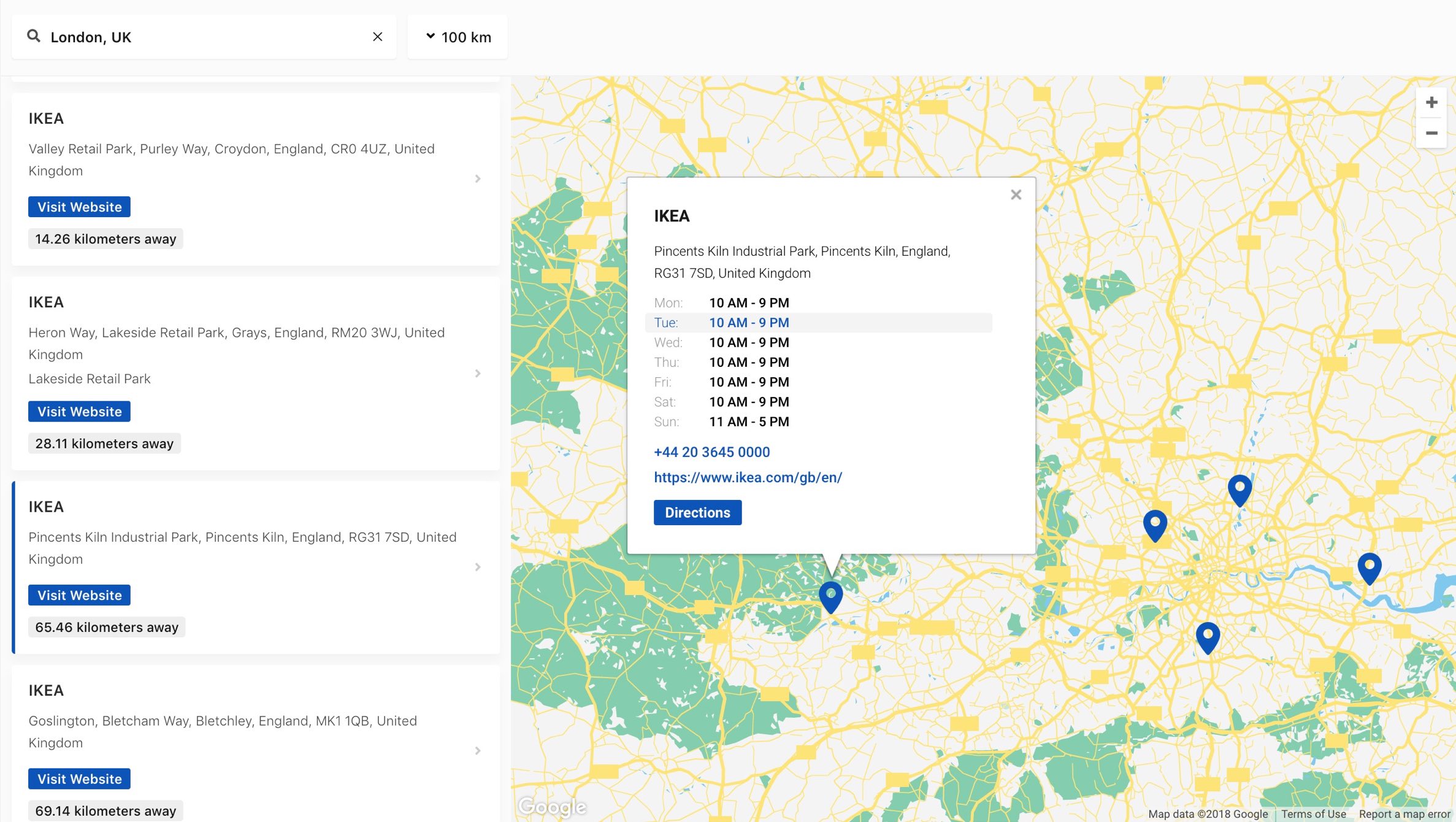
Task: Close the IKEA info popup
Action: pyautogui.click(x=1016, y=194)
